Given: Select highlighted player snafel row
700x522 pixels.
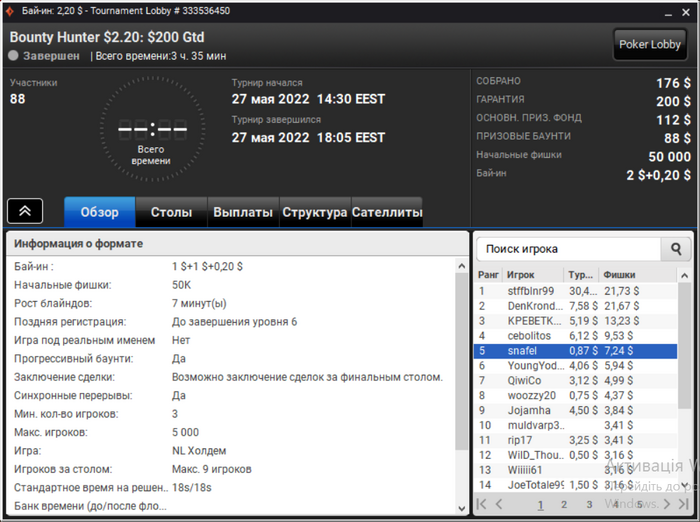Looking at the screenshot, I should tap(575, 351).
